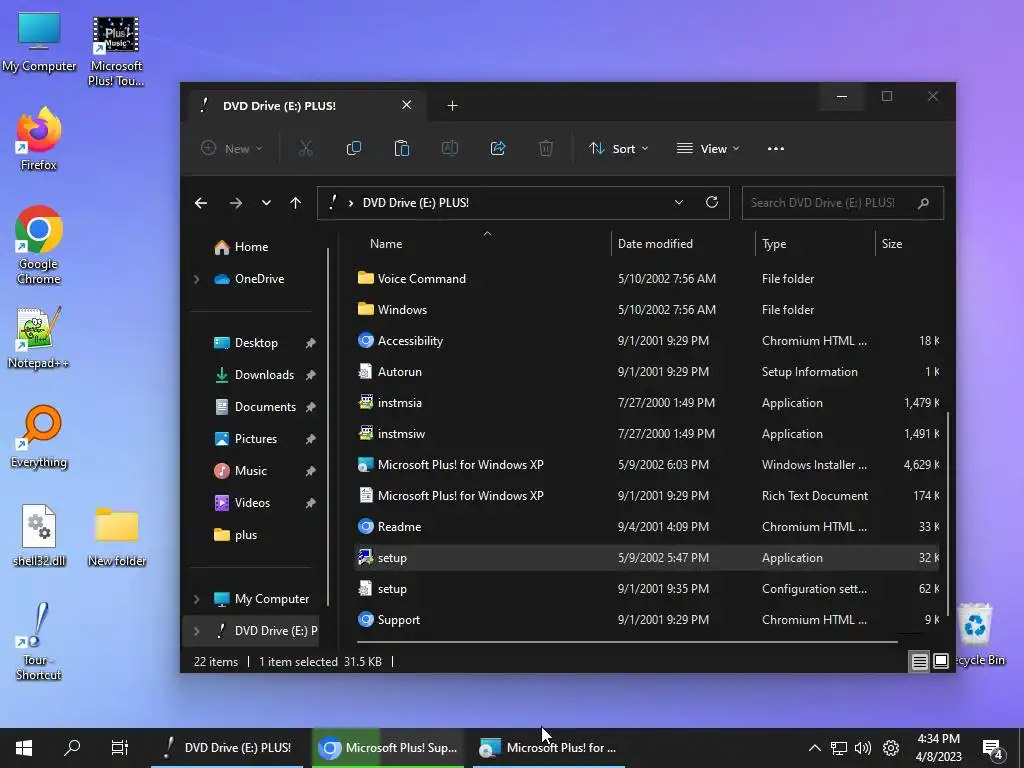The height and width of the screenshot is (768, 1024).
Task: Select Google Chrome desktop icon
Action: pyautogui.click(x=39, y=245)
